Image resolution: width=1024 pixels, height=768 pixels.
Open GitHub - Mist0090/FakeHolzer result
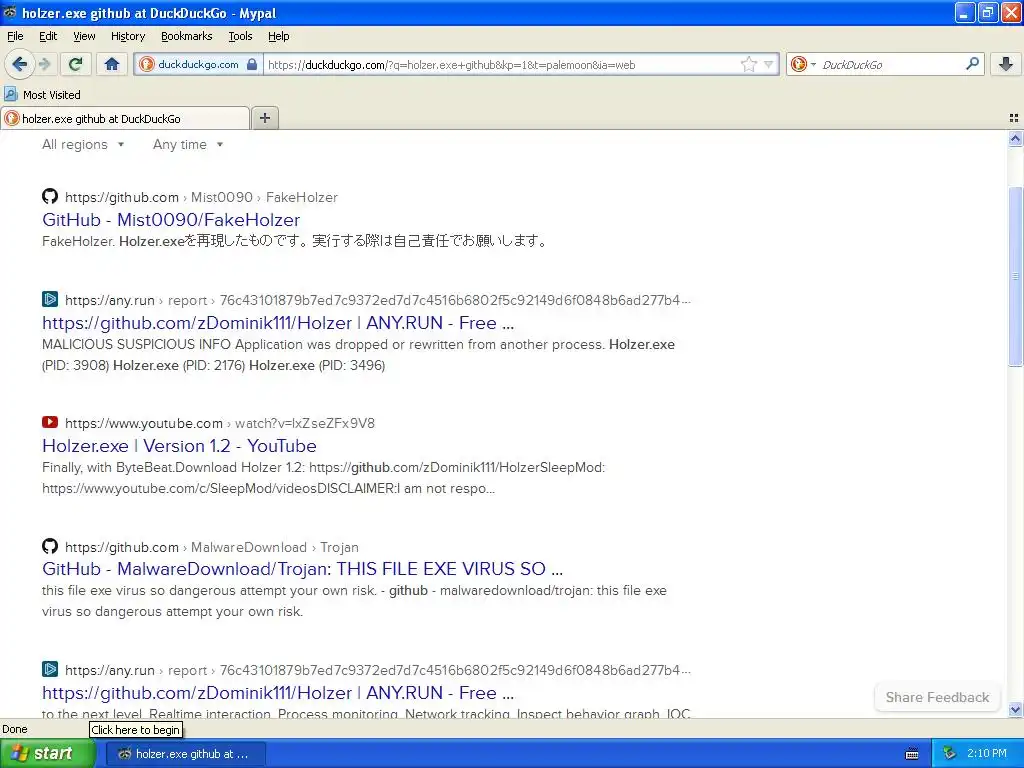(171, 220)
